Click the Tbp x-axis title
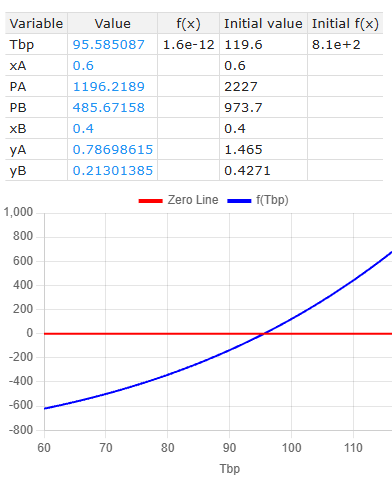 pyautogui.click(x=230, y=468)
